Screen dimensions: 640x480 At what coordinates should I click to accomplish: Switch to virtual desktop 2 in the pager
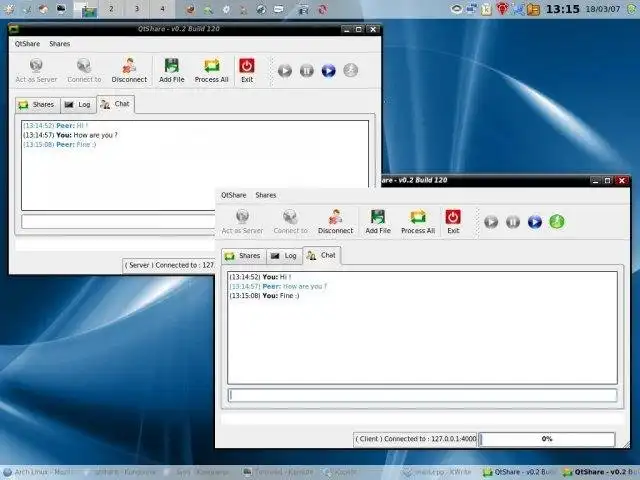[x=111, y=9]
